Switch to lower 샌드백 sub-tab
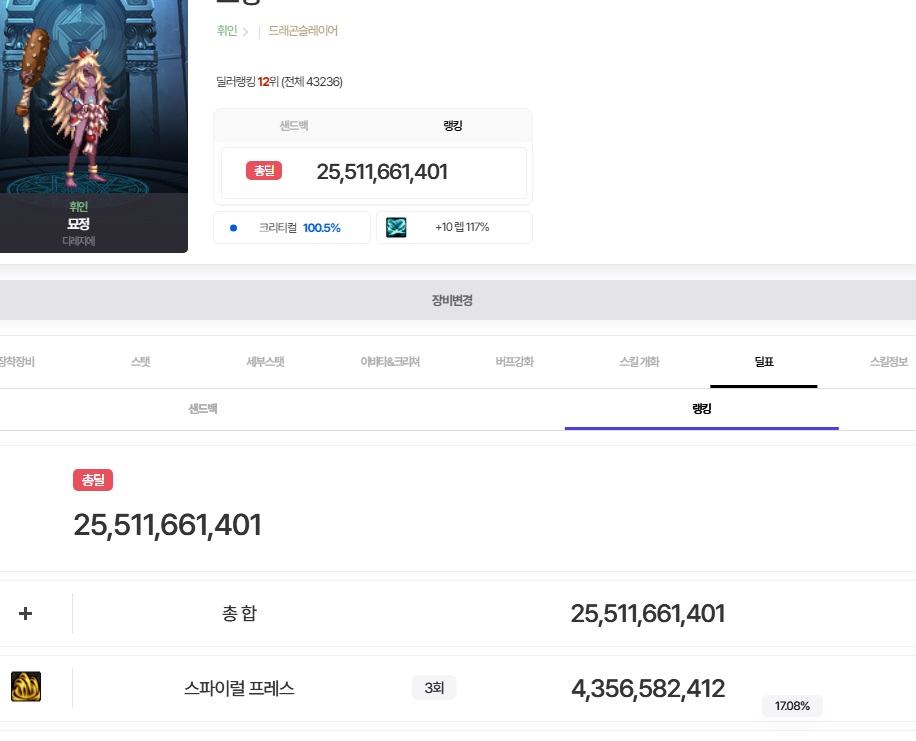Viewport: 916px width, 741px height. (203, 408)
